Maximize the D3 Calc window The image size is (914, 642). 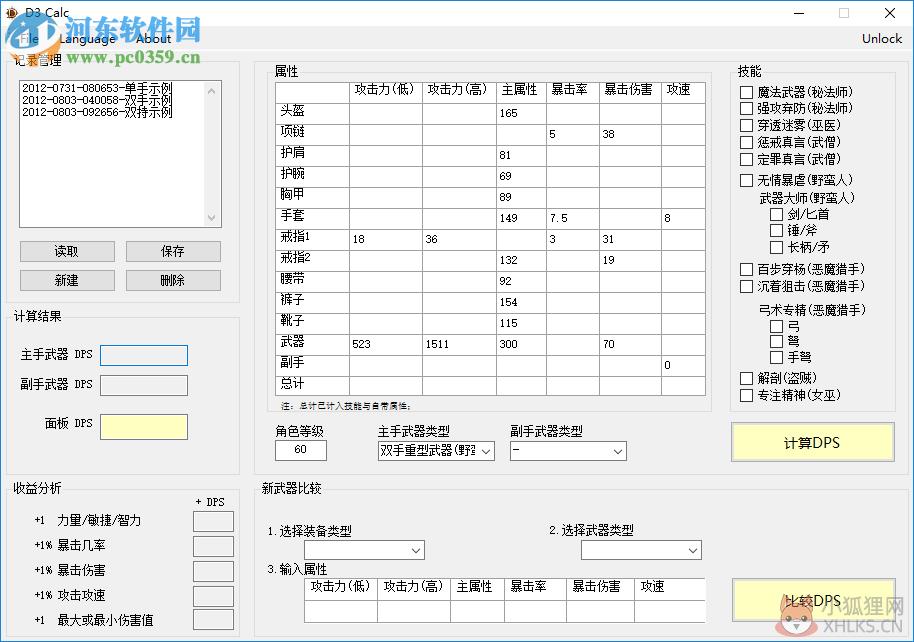(843, 13)
